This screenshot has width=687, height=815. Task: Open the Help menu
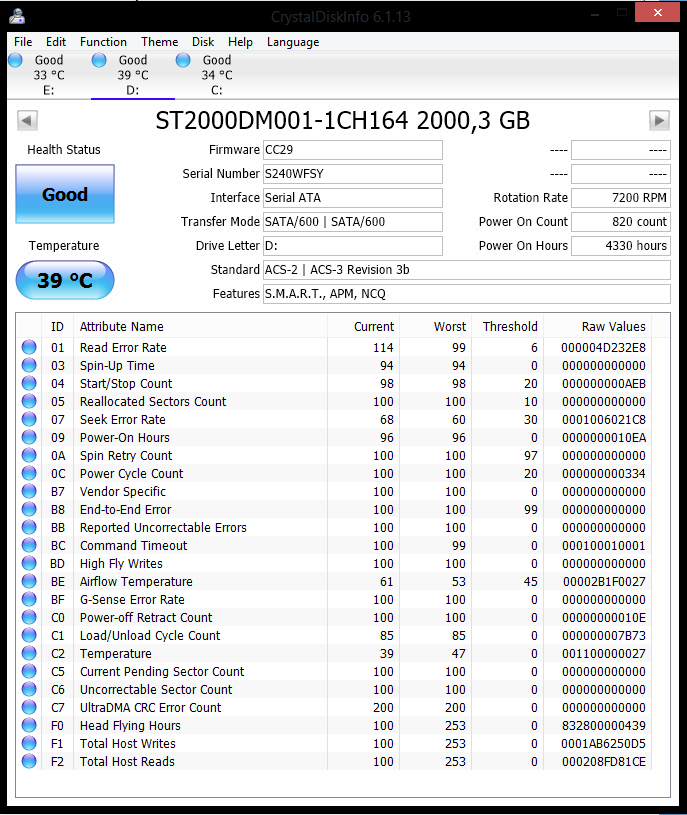tap(240, 42)
